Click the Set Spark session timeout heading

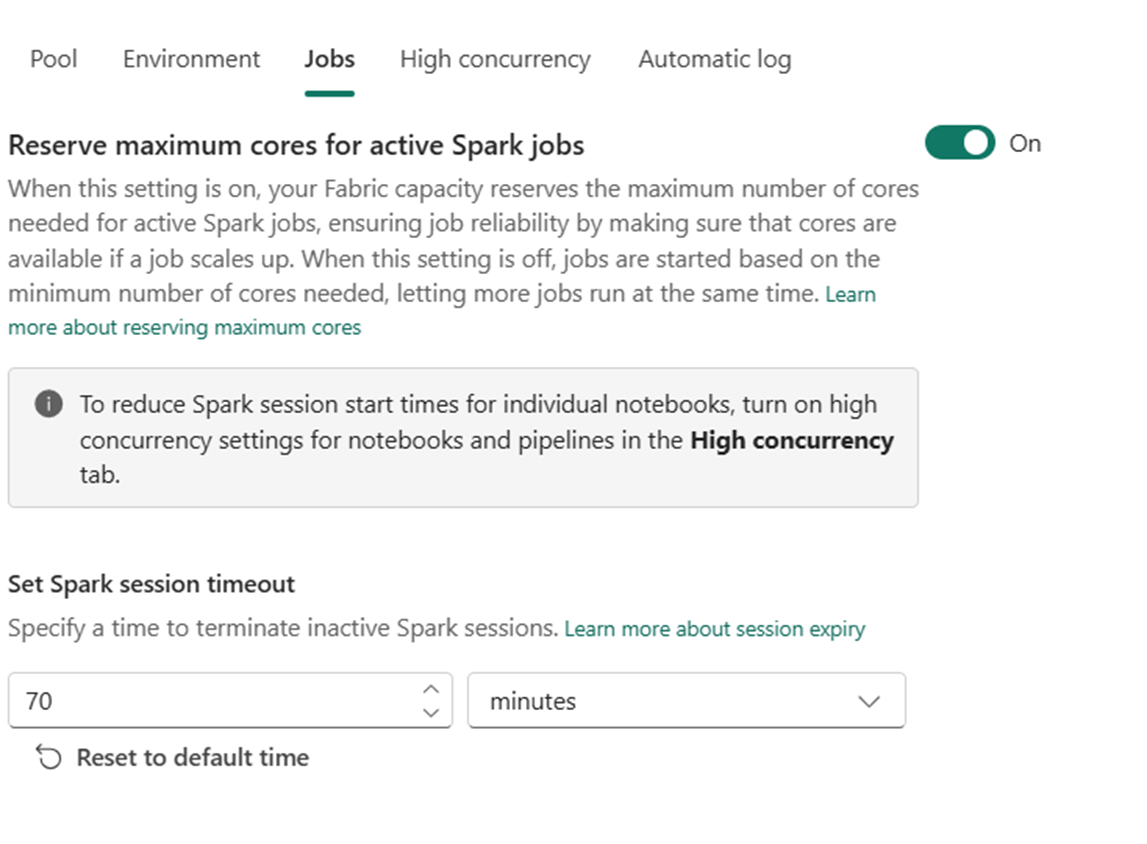151,584
